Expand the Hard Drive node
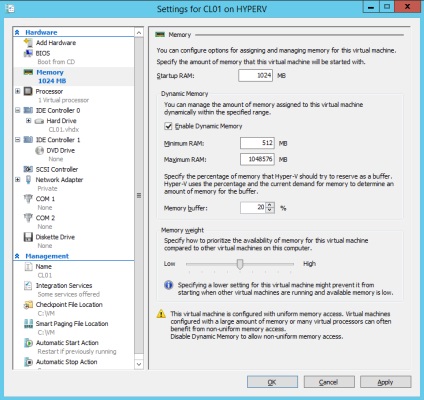Viewport: 424px width, 400px height. point(29,121)
